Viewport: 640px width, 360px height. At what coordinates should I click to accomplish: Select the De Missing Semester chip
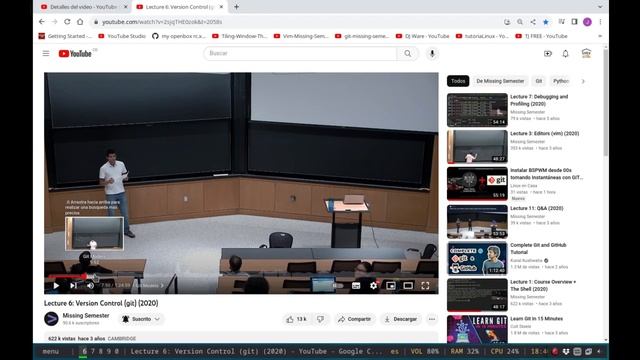point(500,81)
